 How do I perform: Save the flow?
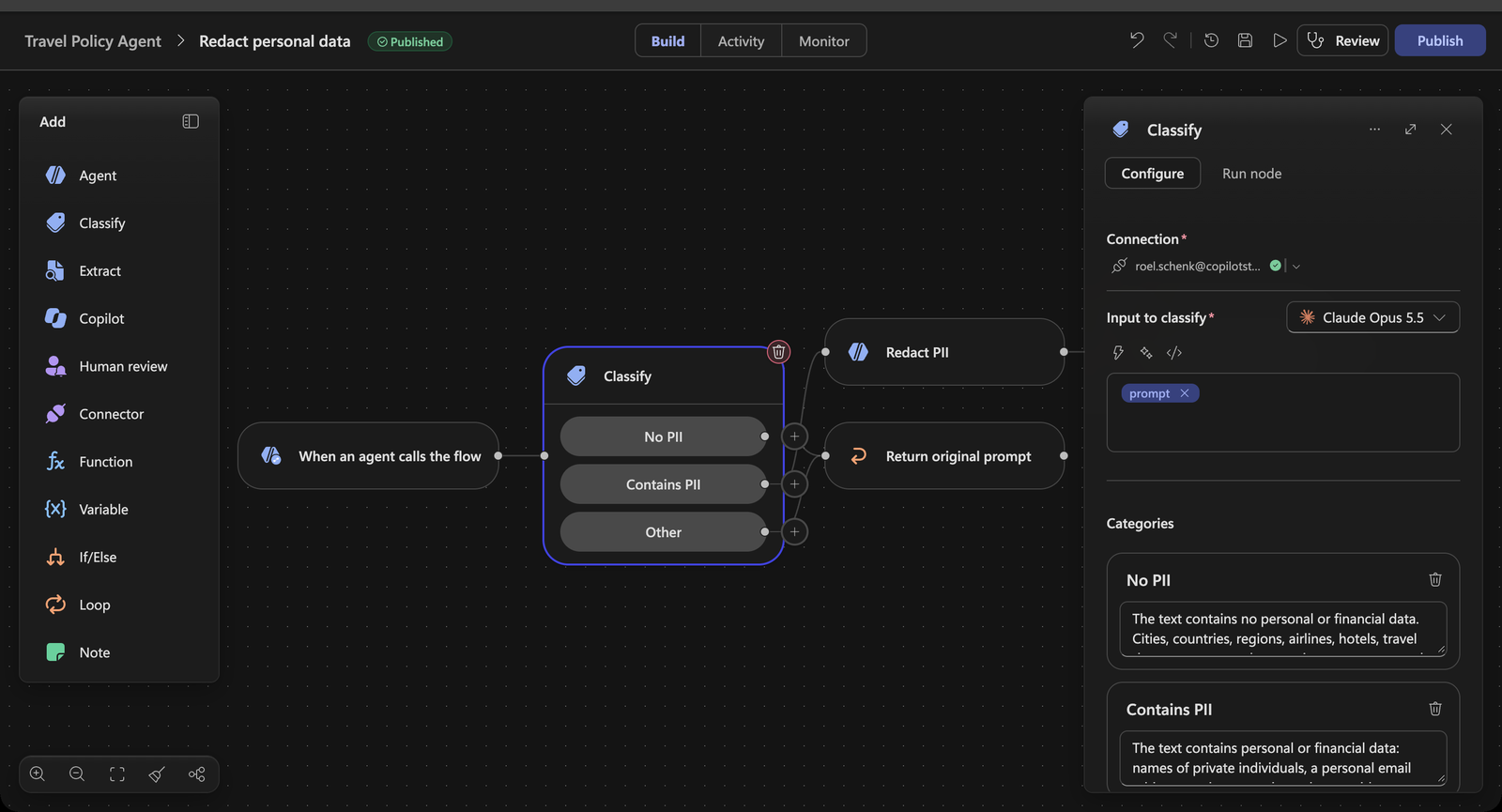(x=1245, y=40)
